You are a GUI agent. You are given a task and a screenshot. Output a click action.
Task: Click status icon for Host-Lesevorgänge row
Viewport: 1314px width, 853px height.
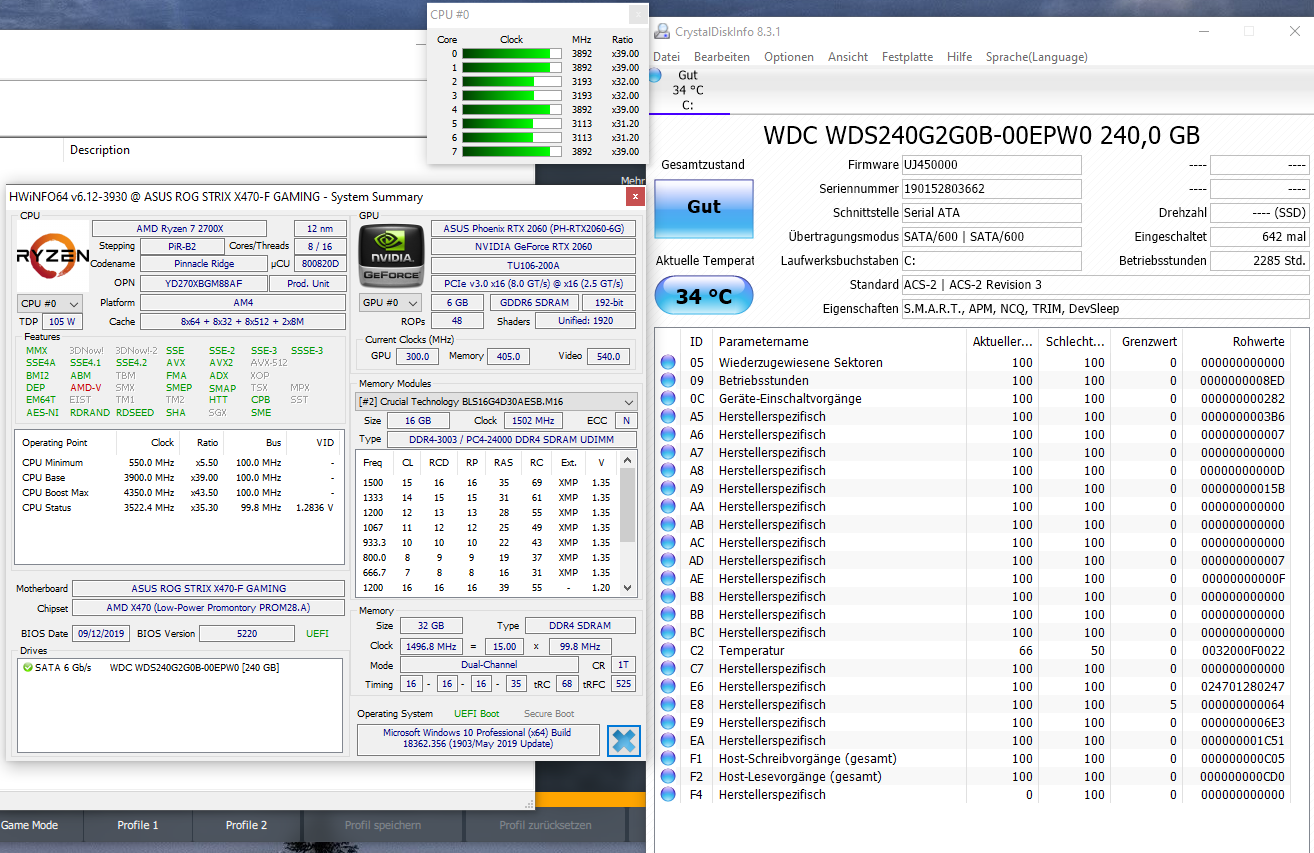(668, 776)
